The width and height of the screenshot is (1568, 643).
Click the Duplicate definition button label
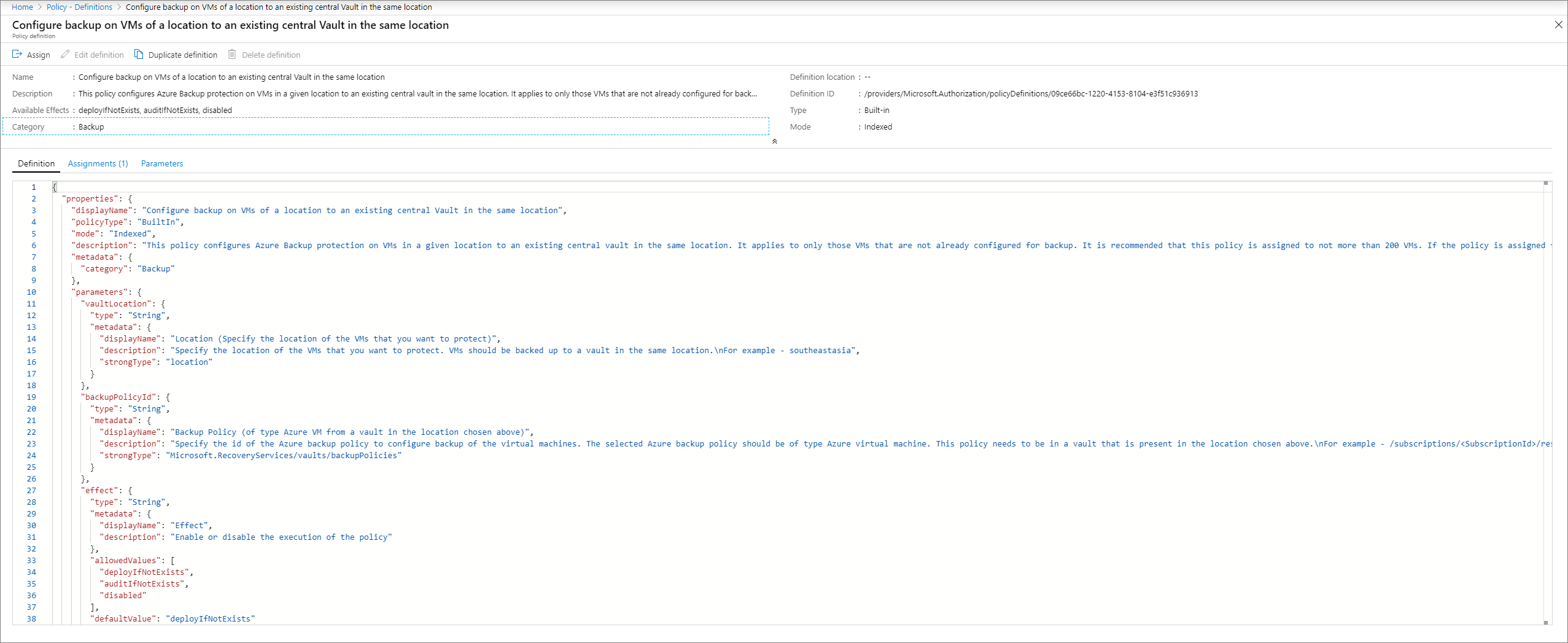[x=183, y=55]
